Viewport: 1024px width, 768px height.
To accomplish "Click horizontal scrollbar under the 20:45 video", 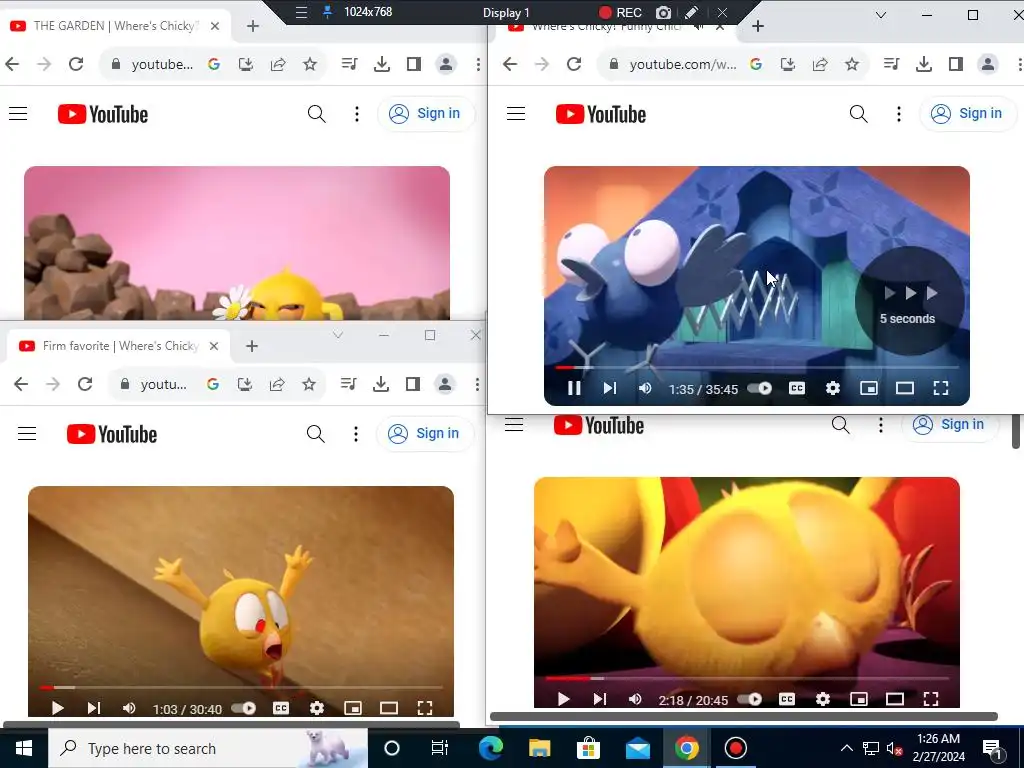I will [x=744, y=716].
